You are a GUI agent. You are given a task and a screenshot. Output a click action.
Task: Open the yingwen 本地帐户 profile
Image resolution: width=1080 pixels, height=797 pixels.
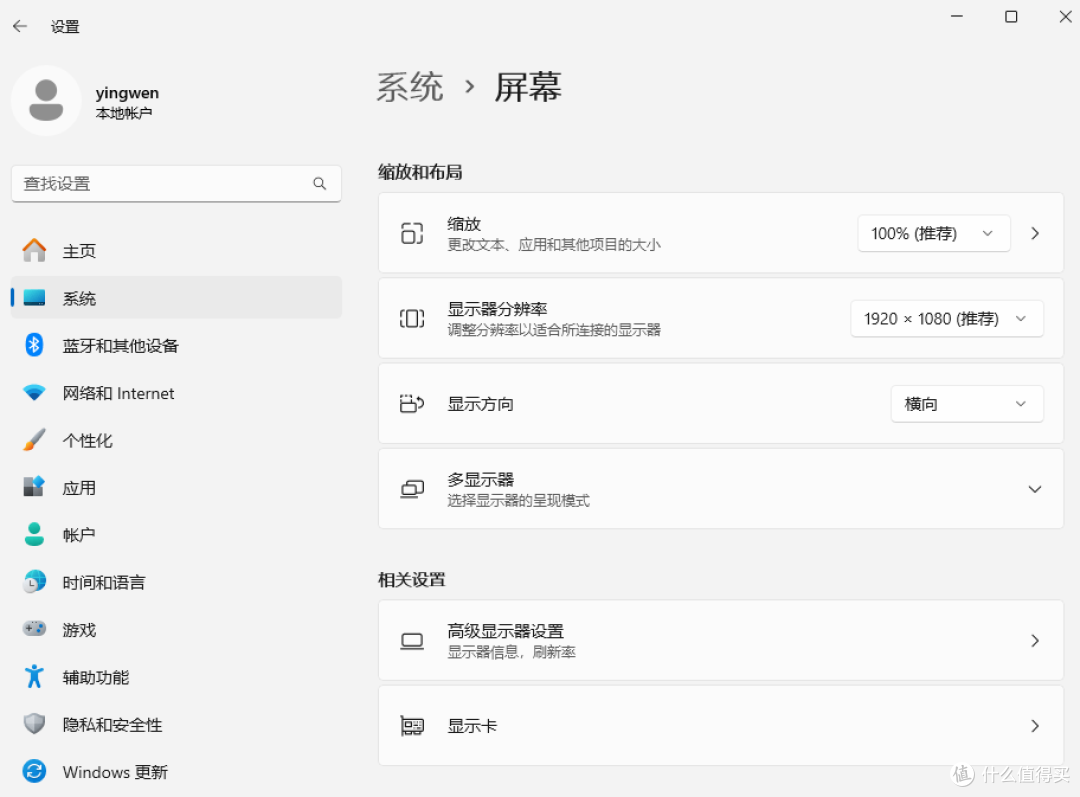(87, 101)
